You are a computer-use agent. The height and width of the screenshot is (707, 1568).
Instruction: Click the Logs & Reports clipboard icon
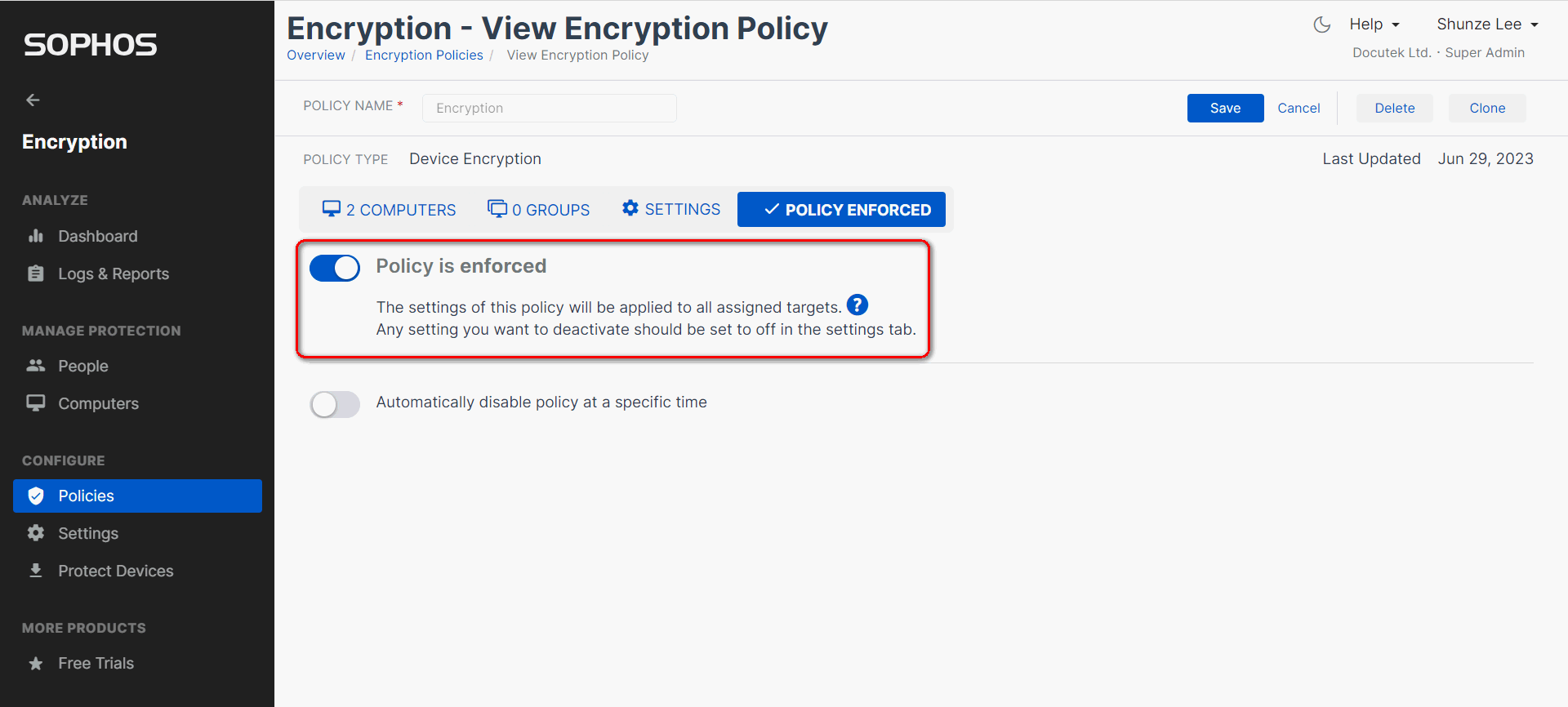pyautogui.click(x=36, y=273)
